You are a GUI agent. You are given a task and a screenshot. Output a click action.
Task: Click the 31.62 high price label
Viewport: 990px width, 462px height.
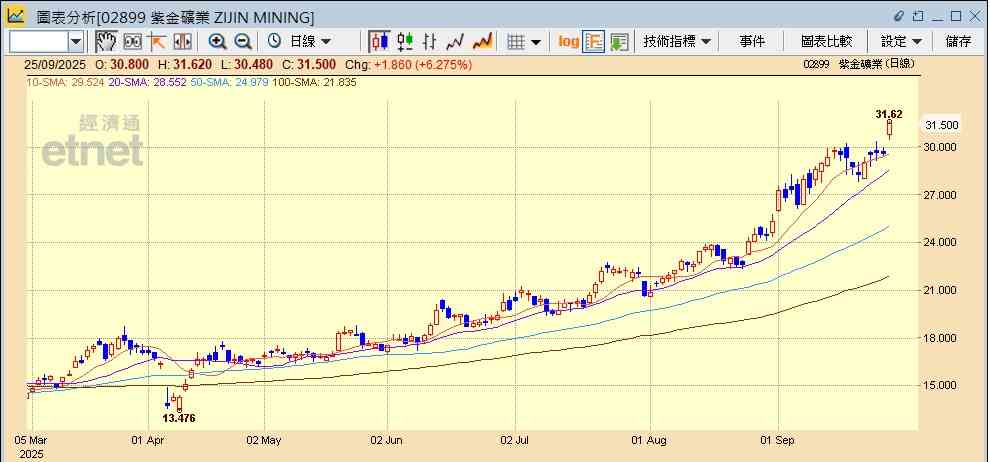pyautogui.click(x=888, y=114)
